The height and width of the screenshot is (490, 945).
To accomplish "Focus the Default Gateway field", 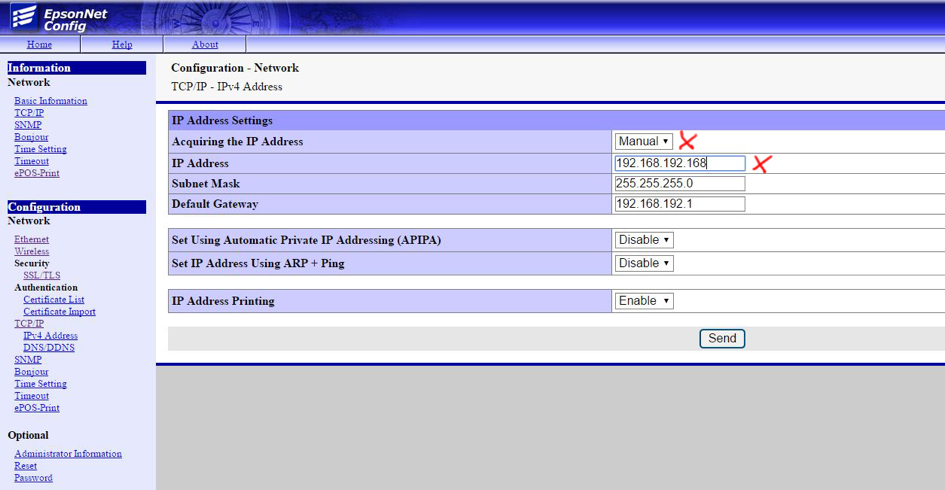I will pyautogui.click(x=679, y=204).
